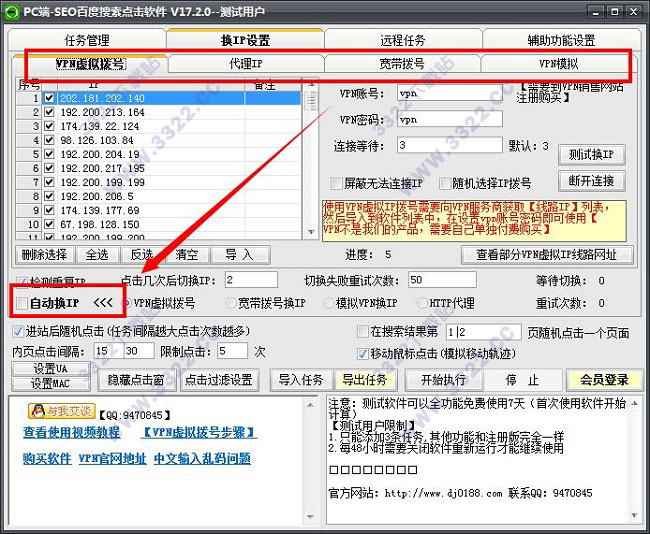
Task: Select the 代理IP sub-tab
Action: 245,64
